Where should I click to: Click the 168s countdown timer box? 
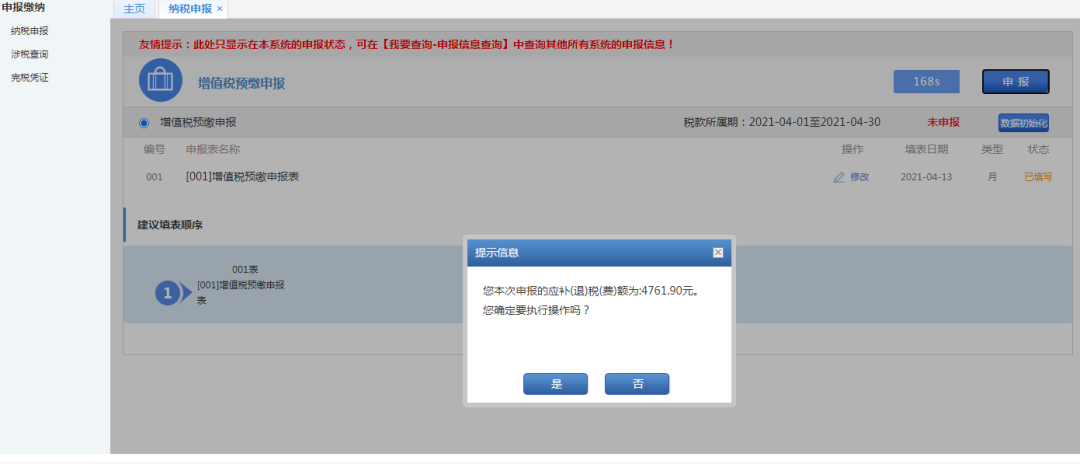926,81
